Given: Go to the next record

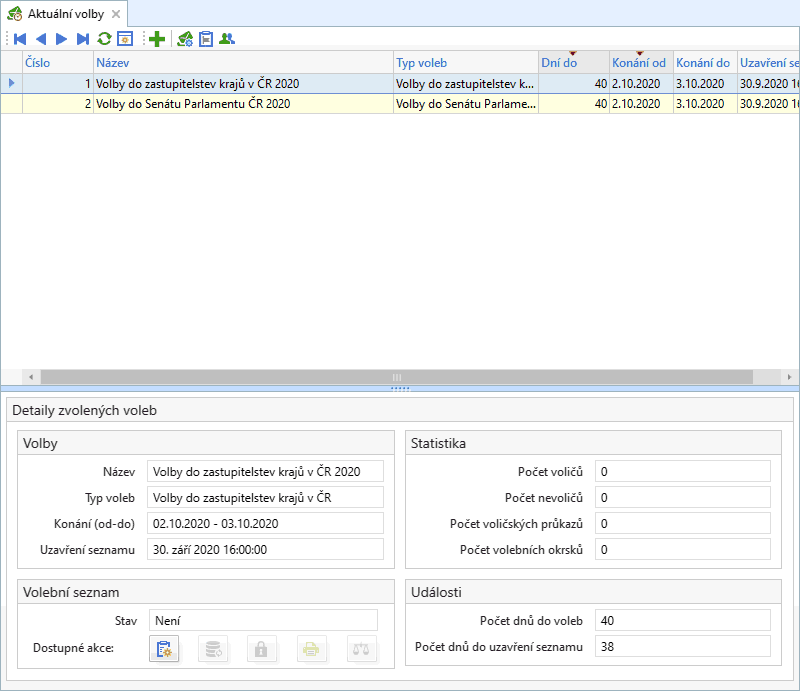Looking at the screenshot, I should click(x=62, y=39).
